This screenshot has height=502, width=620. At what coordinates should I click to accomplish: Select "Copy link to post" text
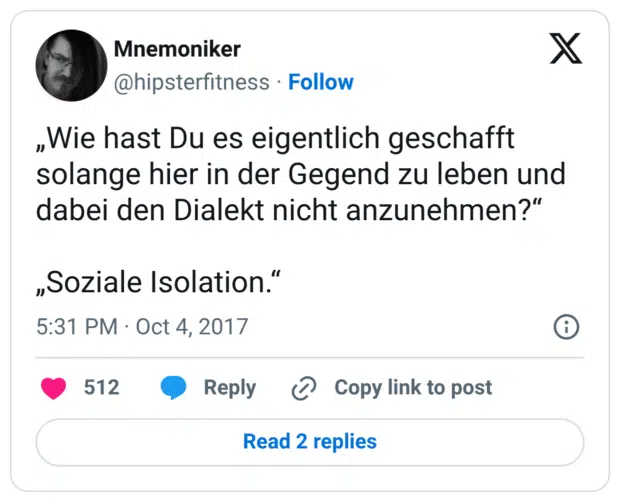point(413,388)
